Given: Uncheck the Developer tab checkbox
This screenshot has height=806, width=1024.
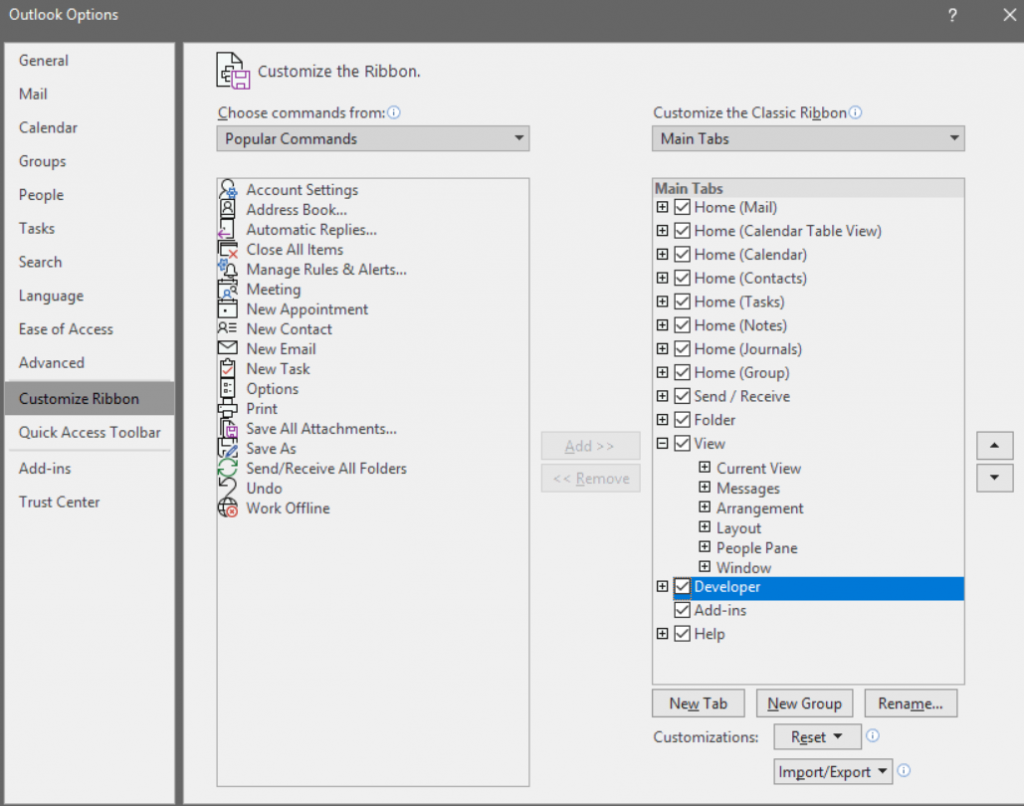Looking at the screenshot, I should [x=682, y=587].
